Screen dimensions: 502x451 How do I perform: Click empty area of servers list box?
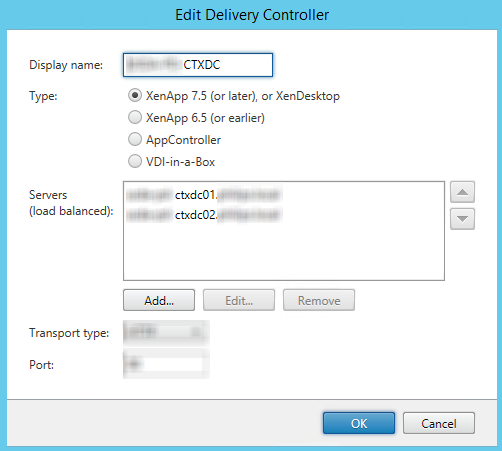click(x=284, y=253)
